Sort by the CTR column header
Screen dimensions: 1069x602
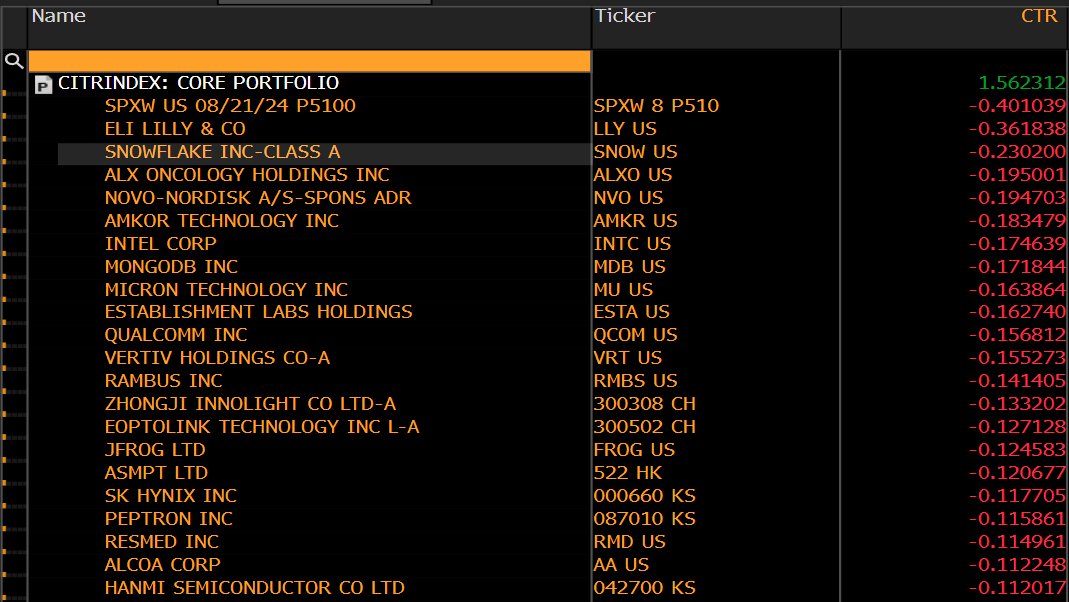[1039, 16]
